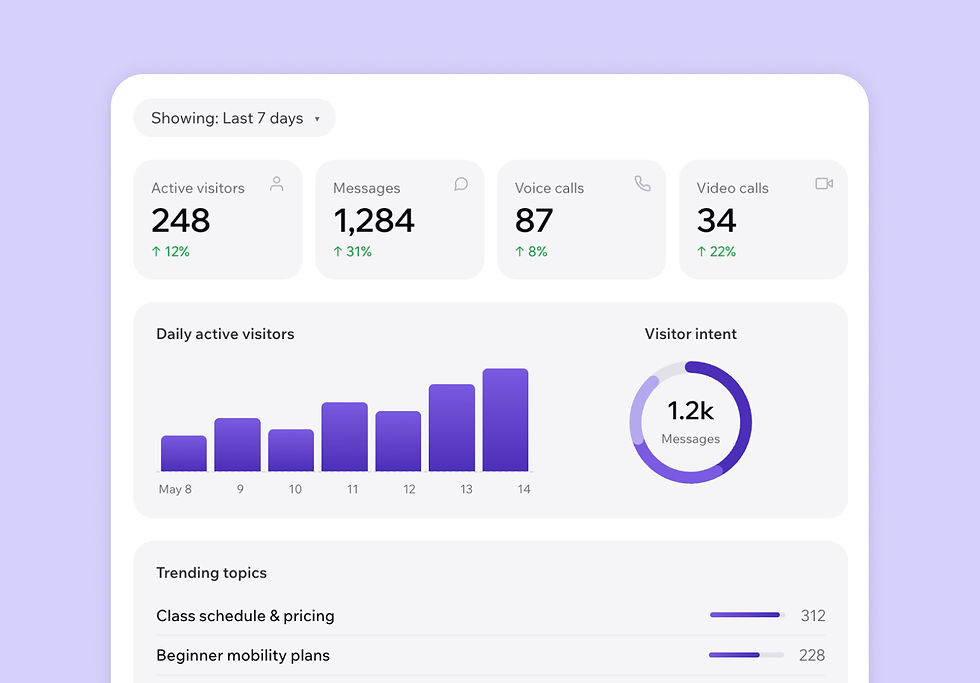Open the Class schedule & pricing topic
Screen dimensions: 980x683
(491, 616)
